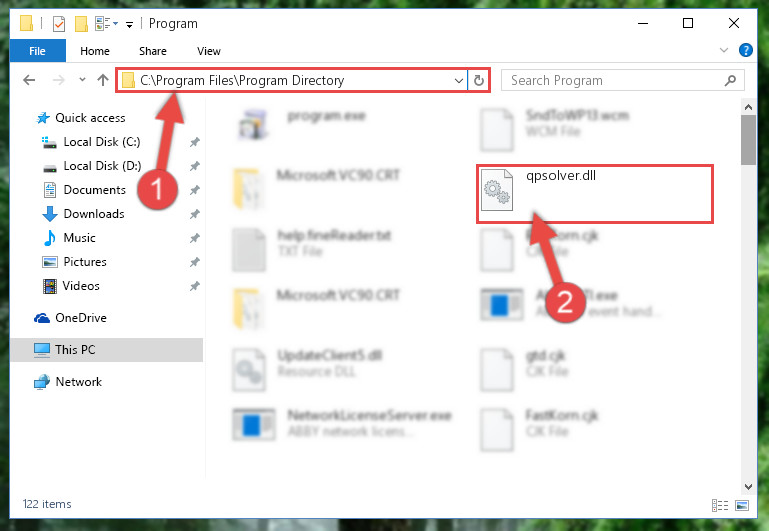The image size is (769, 531).
Task: Click the Properties quick access toolbar icon
Action: point(58,24)
